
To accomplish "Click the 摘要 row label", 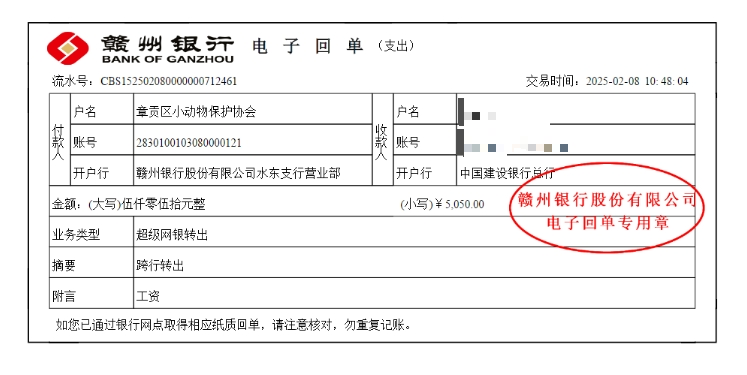I will click(x=64, y=265).
